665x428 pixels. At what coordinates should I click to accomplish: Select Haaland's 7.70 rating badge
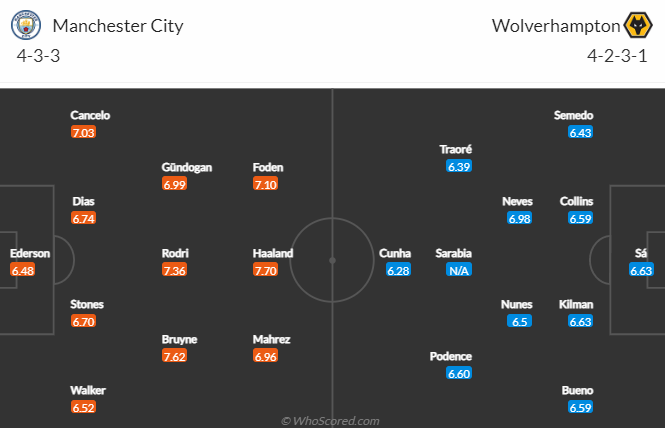[x=265, y=270]
